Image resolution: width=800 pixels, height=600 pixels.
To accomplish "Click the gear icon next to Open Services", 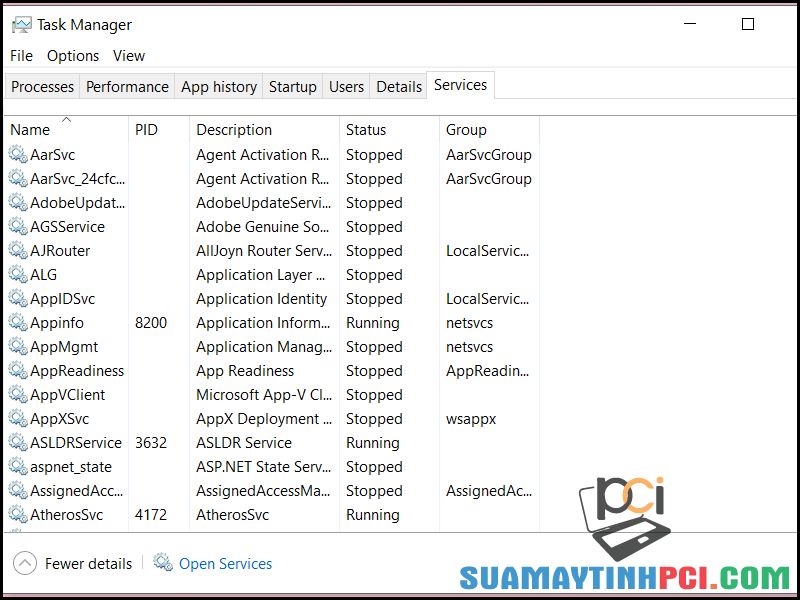I will [x=163, y=563].
